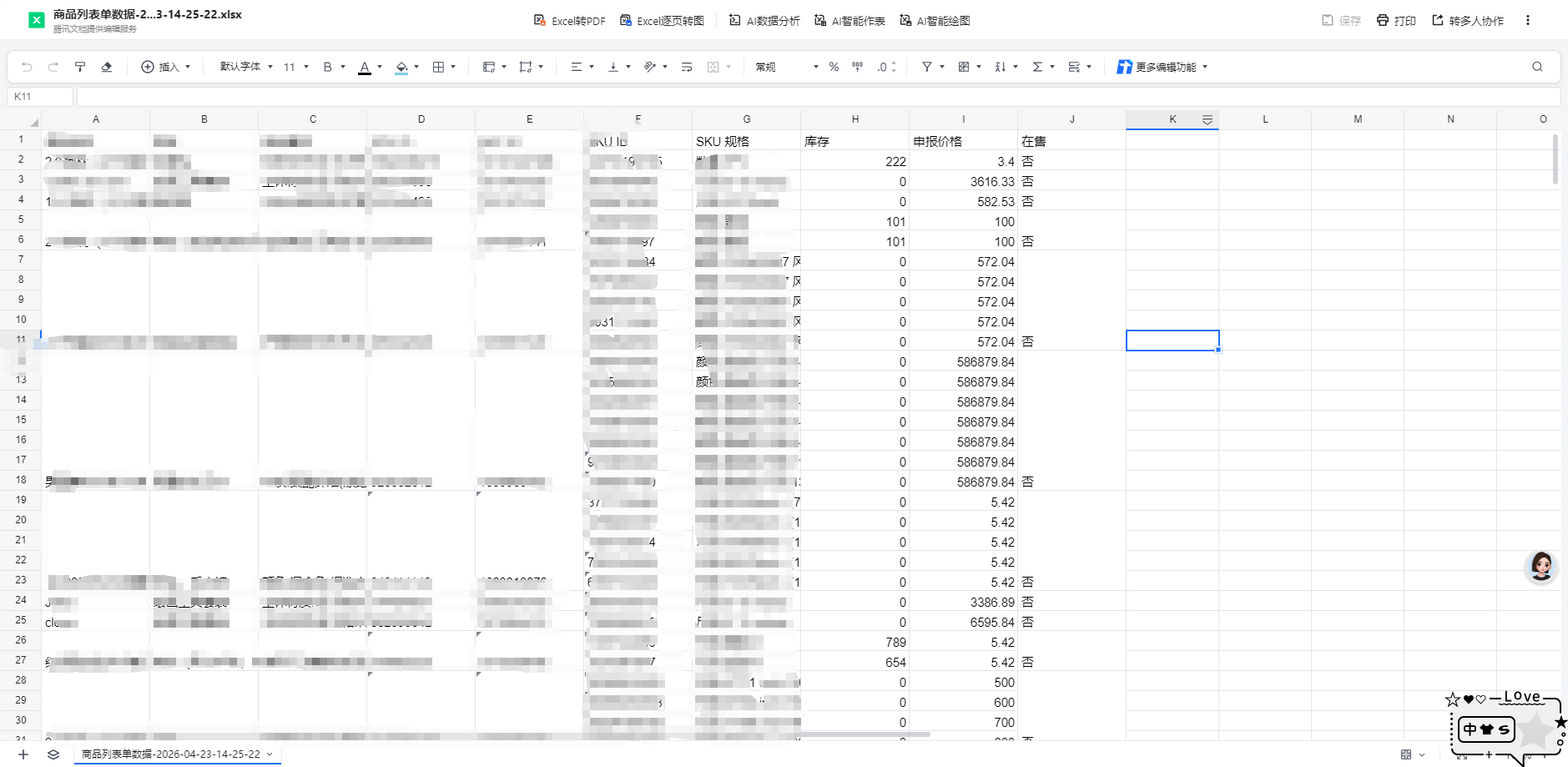This screenshot has height=767, width=1568.
Task: Click the eraser clear-format icon
Action: 107,67
